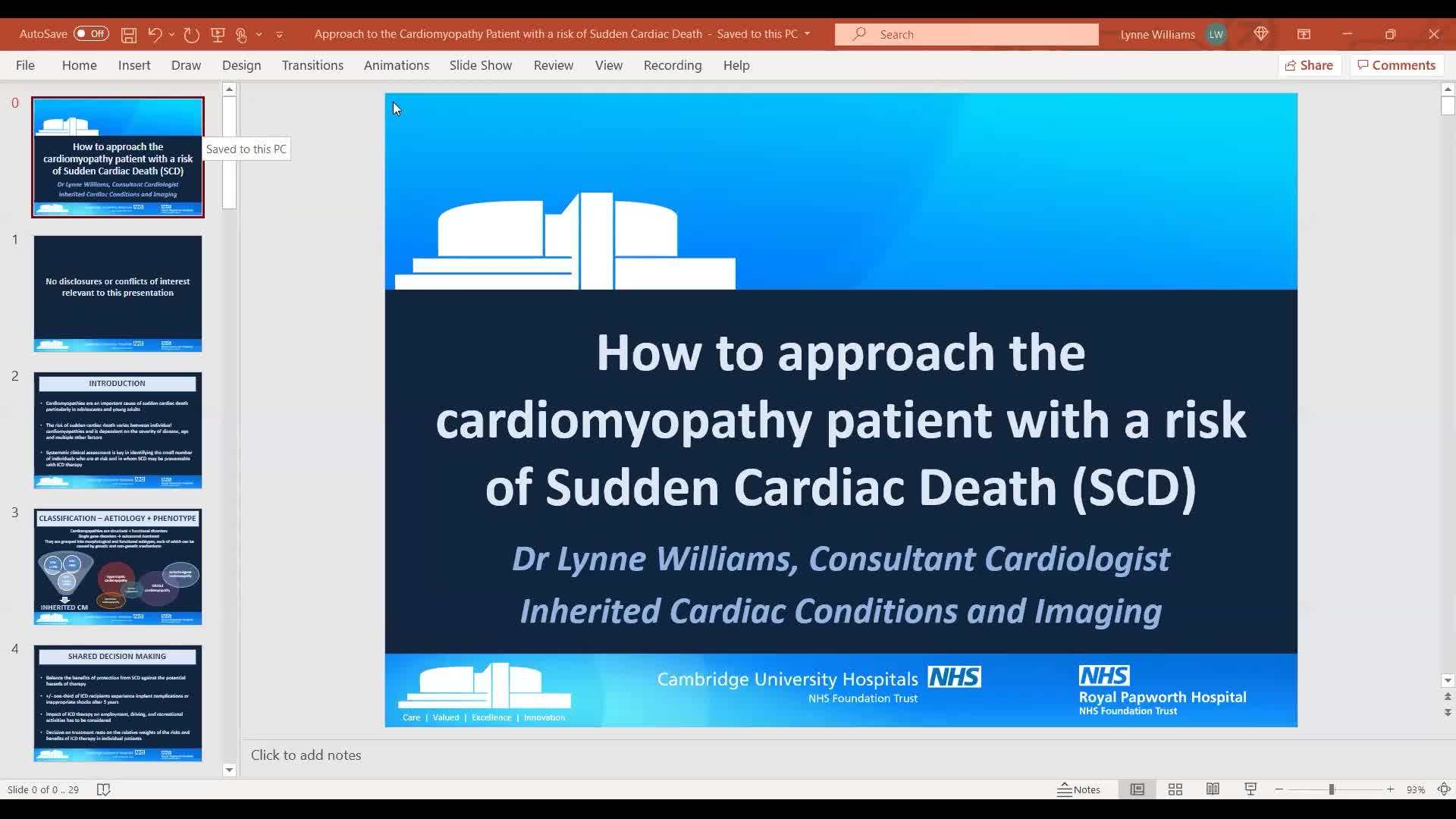Toggle the AutoSave switch
Screen dimensions: 1456x819
[x=92, y=34]
